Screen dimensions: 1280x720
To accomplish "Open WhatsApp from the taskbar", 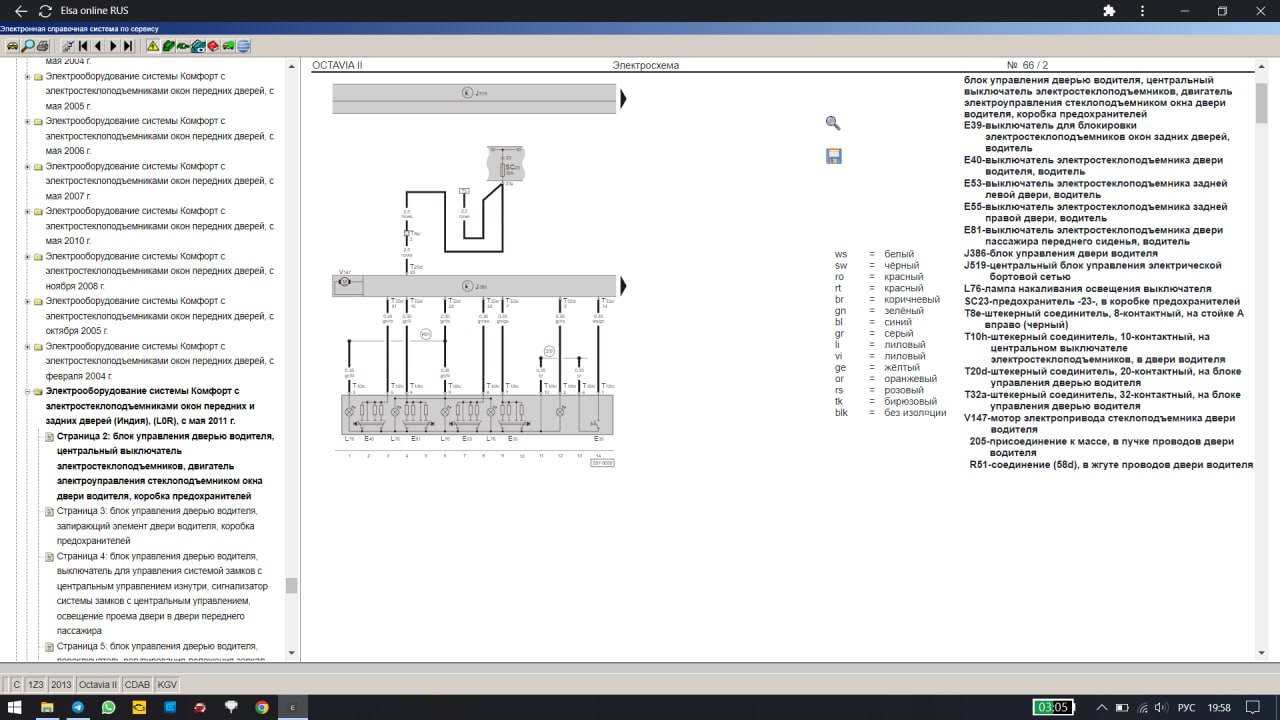I will (x=108, y=707).
